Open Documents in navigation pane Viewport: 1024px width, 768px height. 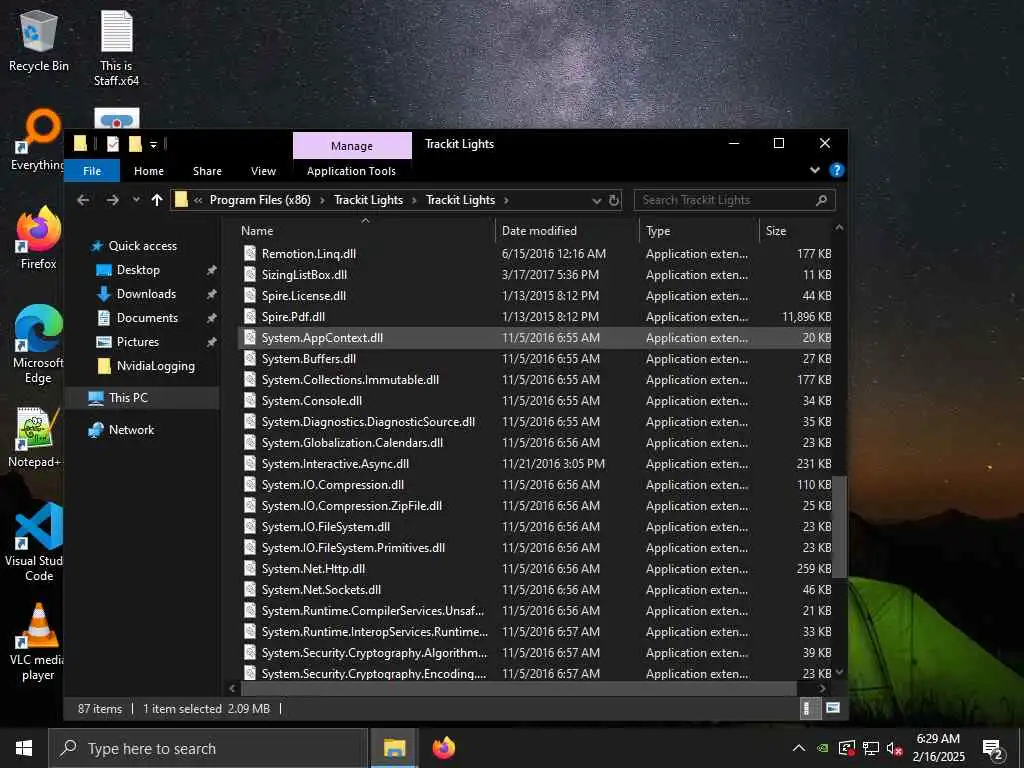pyautogui.click(x=147, y=317)
